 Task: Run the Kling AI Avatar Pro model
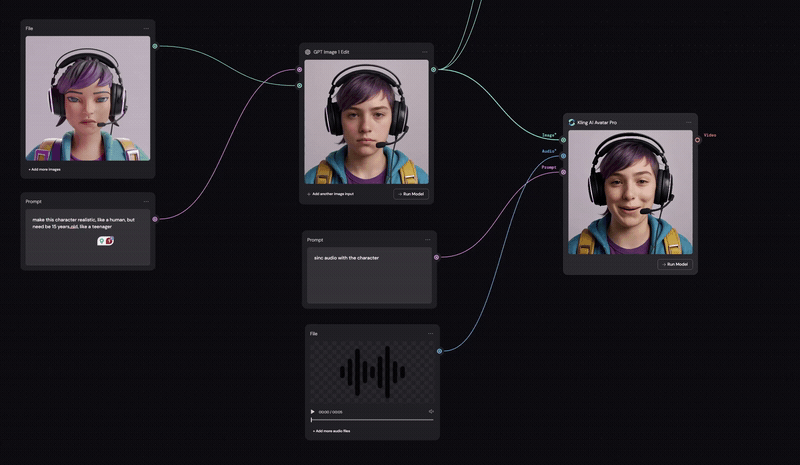coord(675,264)
